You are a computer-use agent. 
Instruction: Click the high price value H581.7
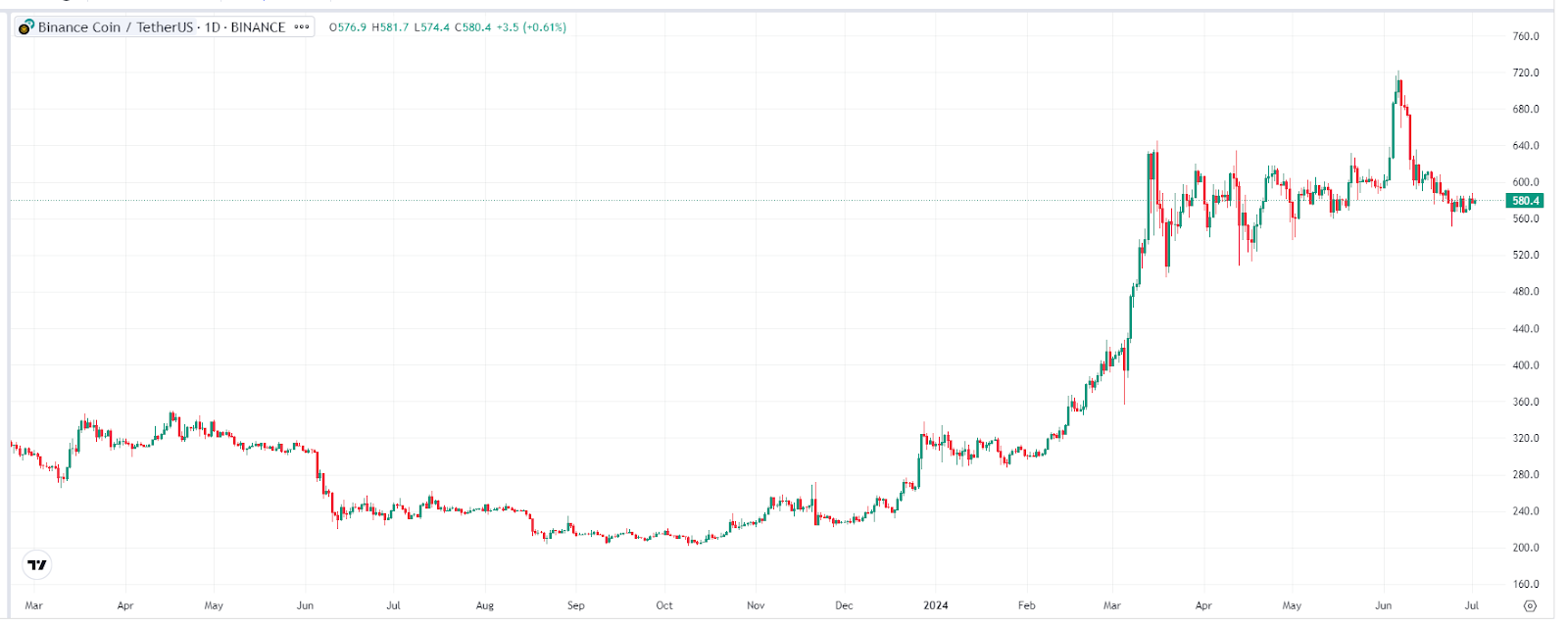(x=390, y=27)
